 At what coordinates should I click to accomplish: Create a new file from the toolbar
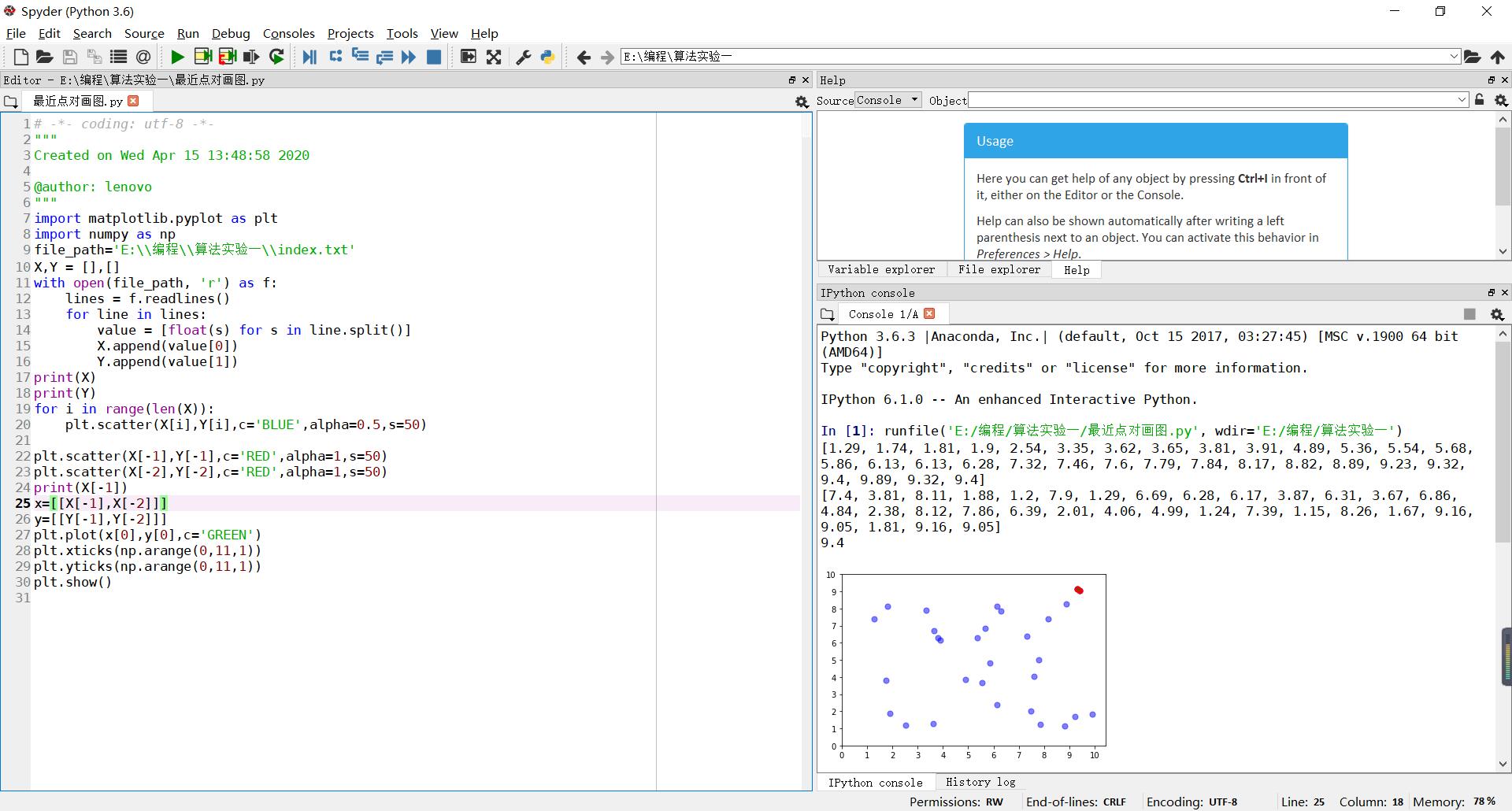[x=21, y=57]
